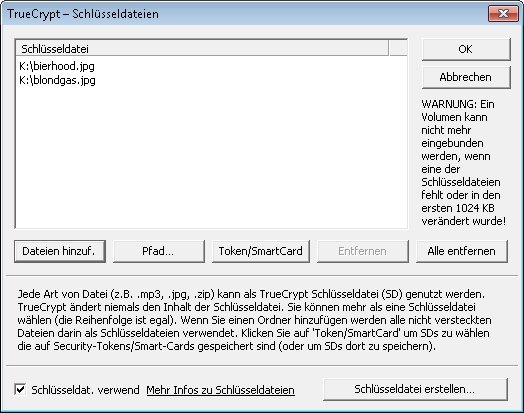This screenshot has width=524, height=413.
Task: Close the TrueCrypt Schlüsseldateien dialog
Action: (x=503, y=13)
